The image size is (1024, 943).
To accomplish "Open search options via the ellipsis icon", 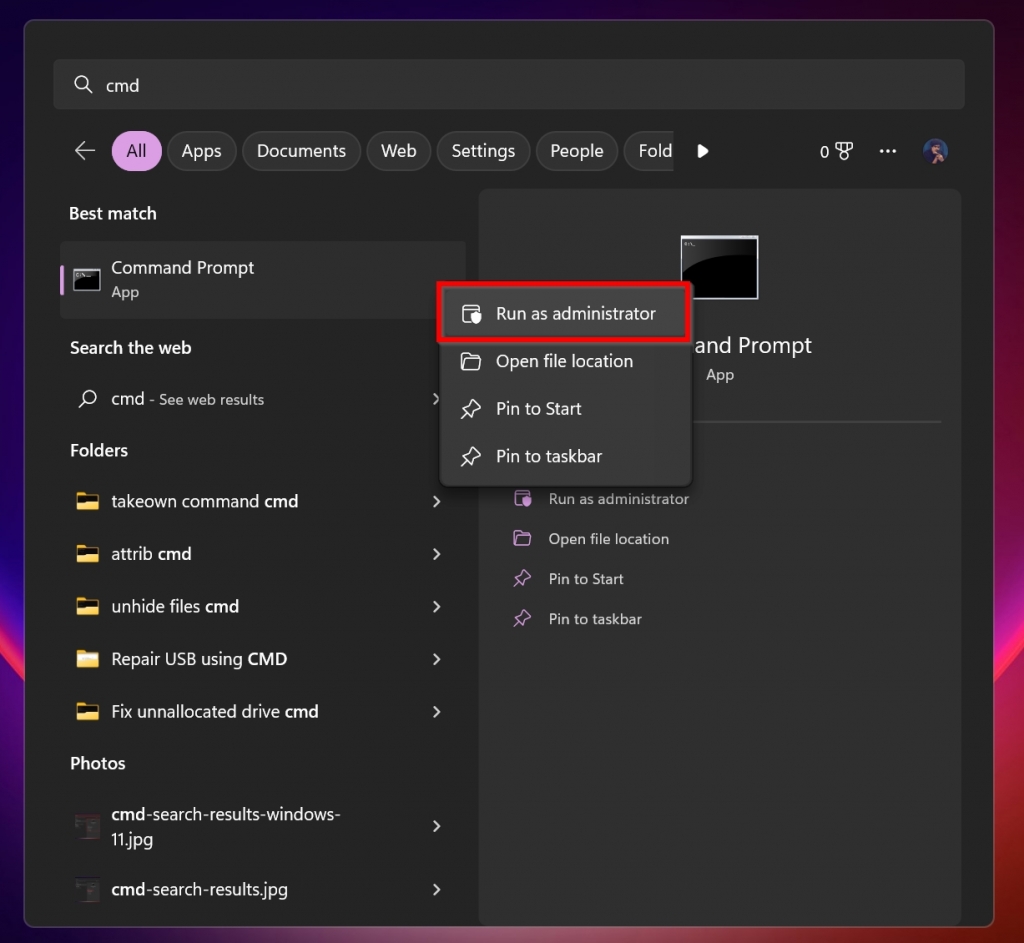I will [888, 151].
